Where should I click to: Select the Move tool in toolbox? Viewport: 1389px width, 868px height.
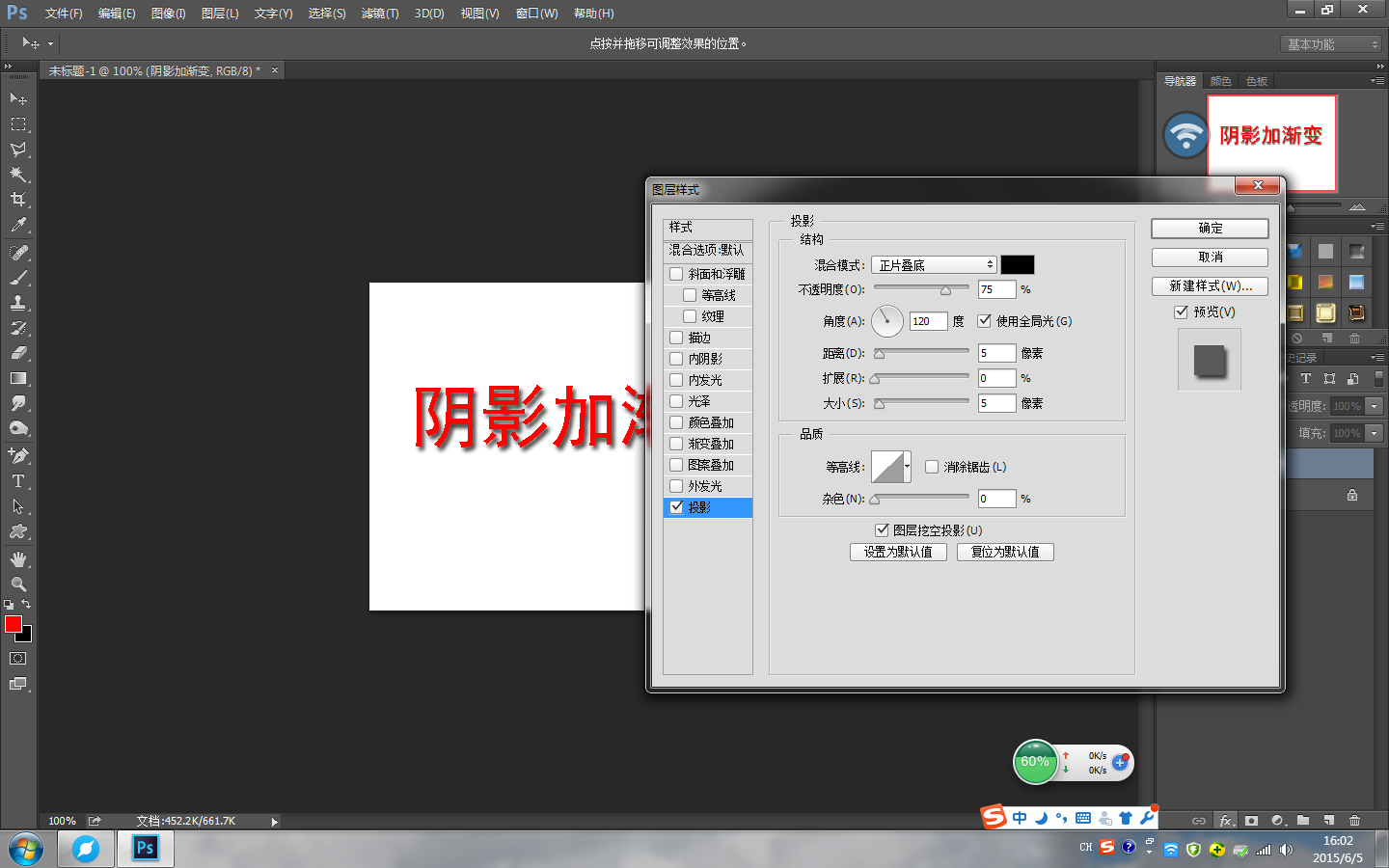pyautogui.click(x=18, y=99)
